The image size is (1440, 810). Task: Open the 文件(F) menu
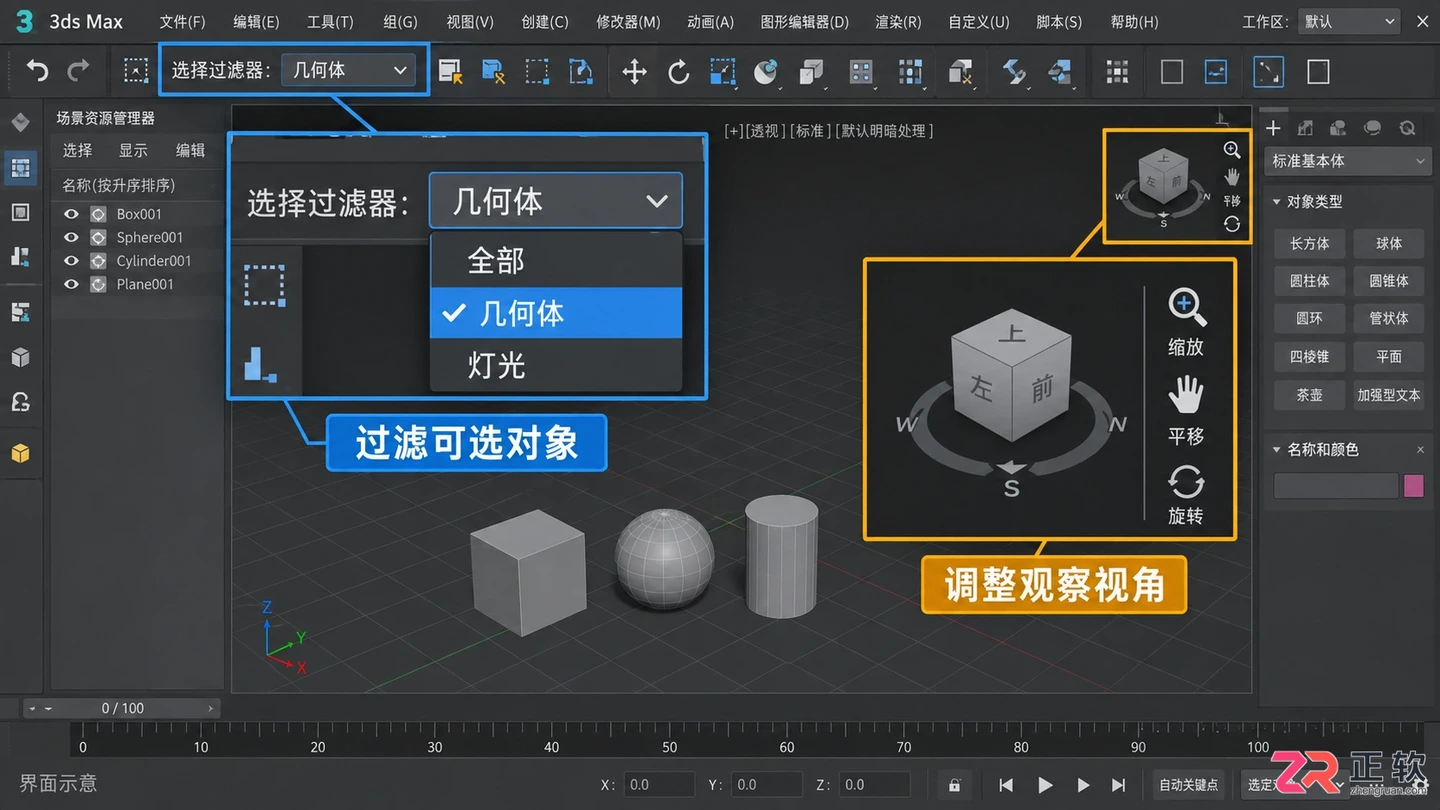(183, 21)
